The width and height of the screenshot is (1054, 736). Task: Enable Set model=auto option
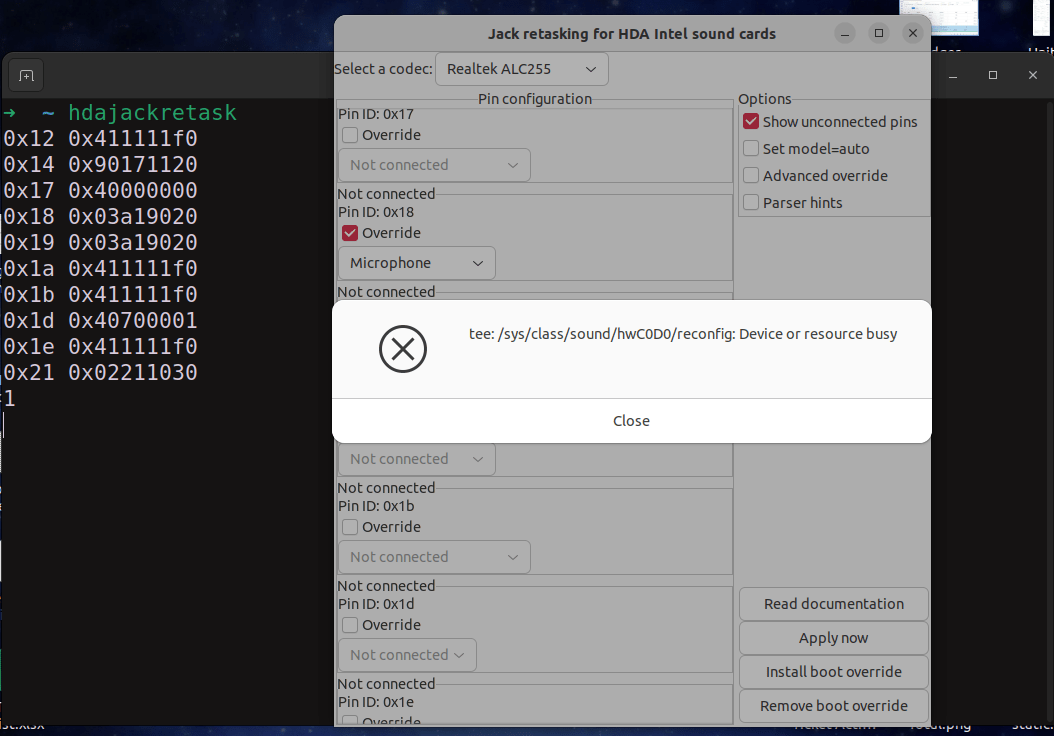[750, 148]
